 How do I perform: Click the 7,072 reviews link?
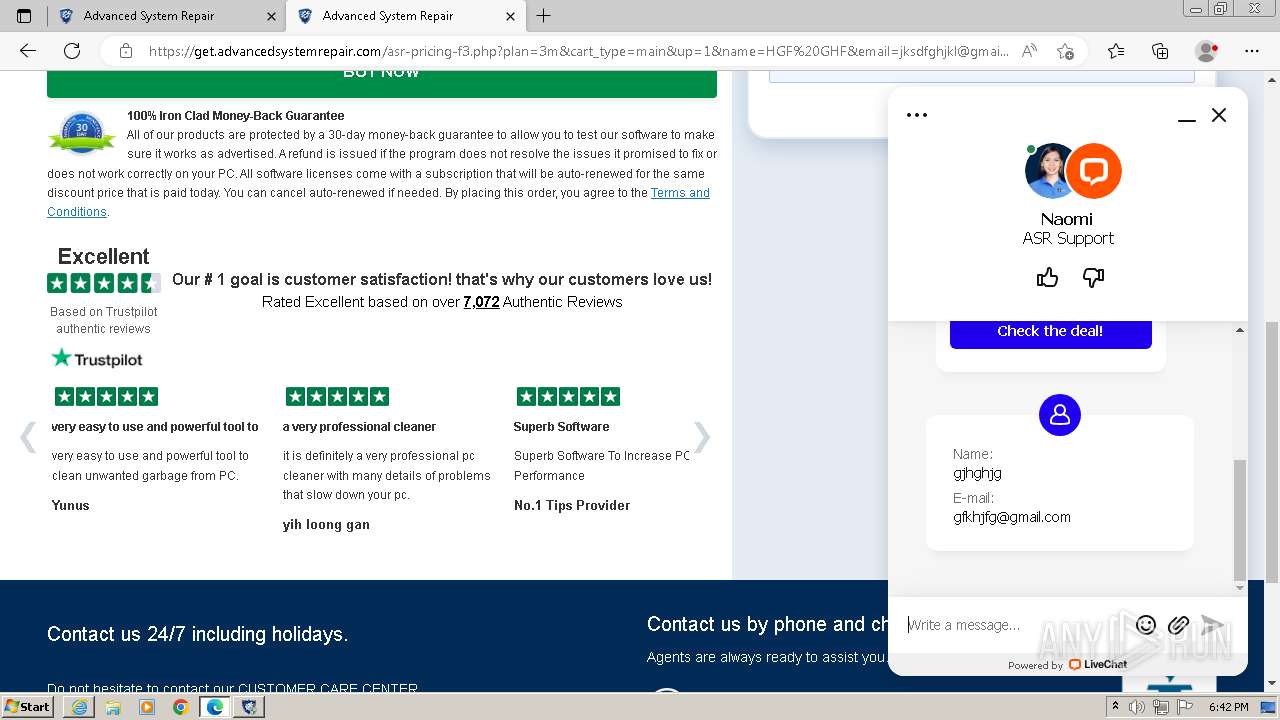point(481,302)
